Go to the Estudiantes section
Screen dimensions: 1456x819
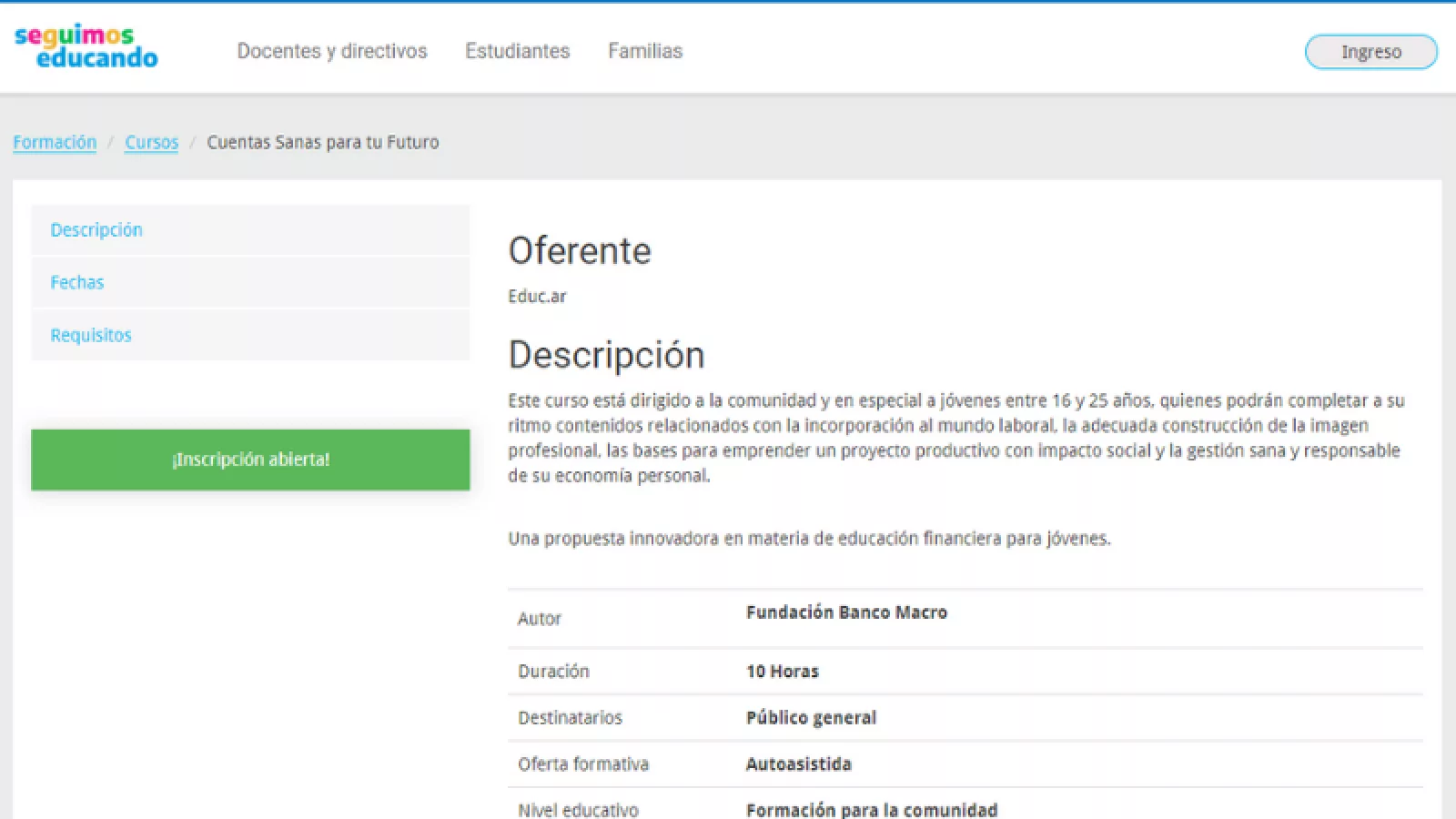[x=517, y=51]
